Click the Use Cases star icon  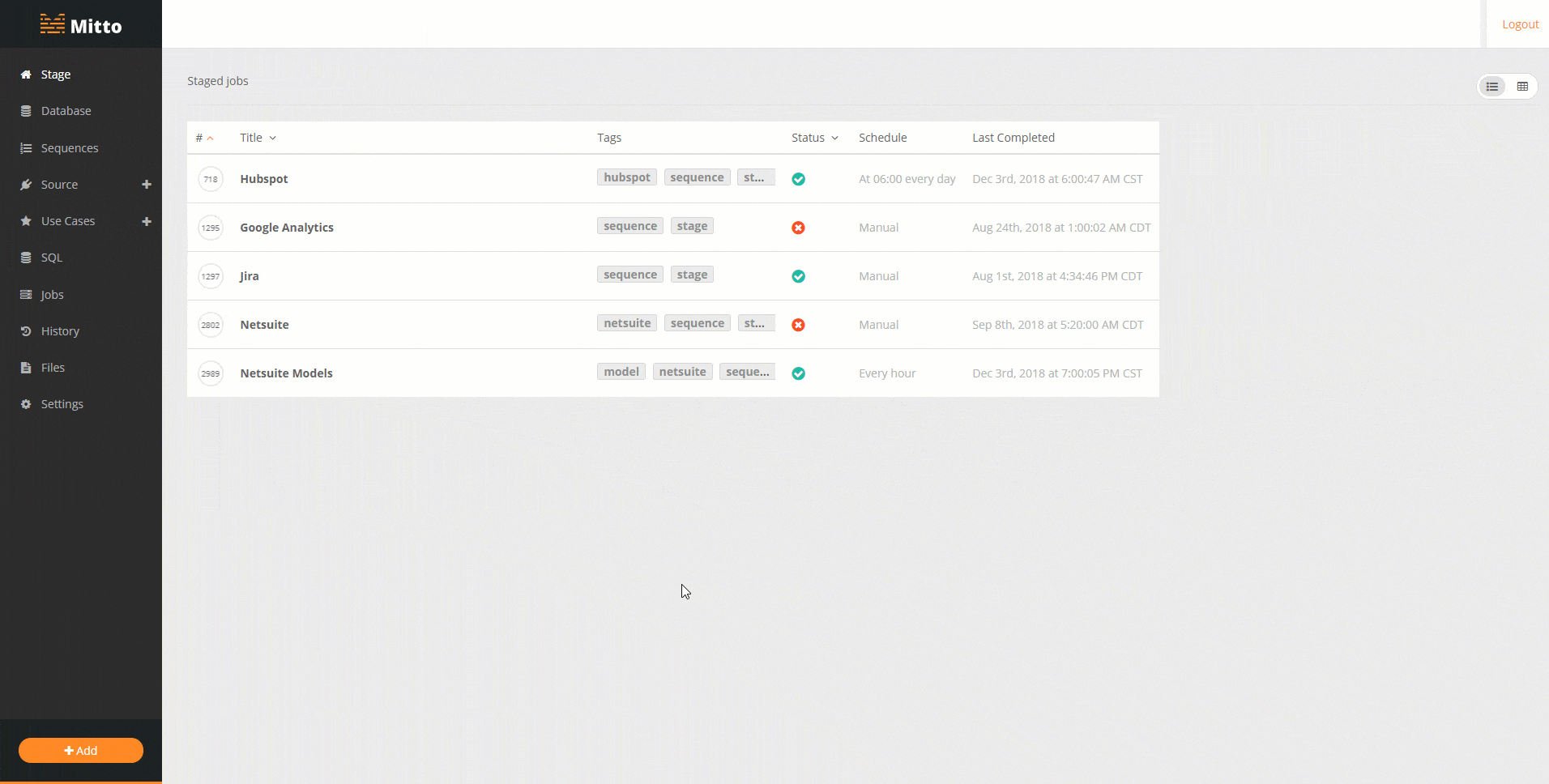coord(26,221)
